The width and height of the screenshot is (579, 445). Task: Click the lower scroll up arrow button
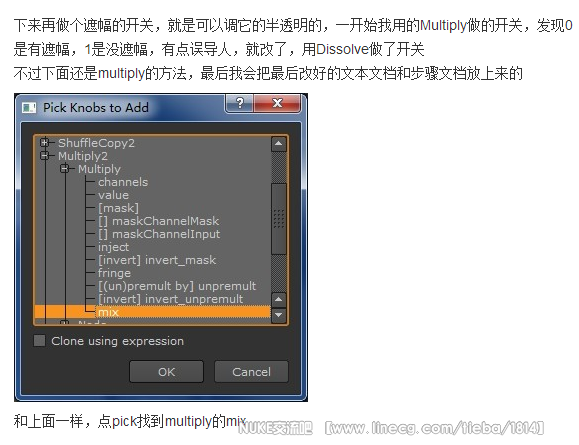pos(278,299)
